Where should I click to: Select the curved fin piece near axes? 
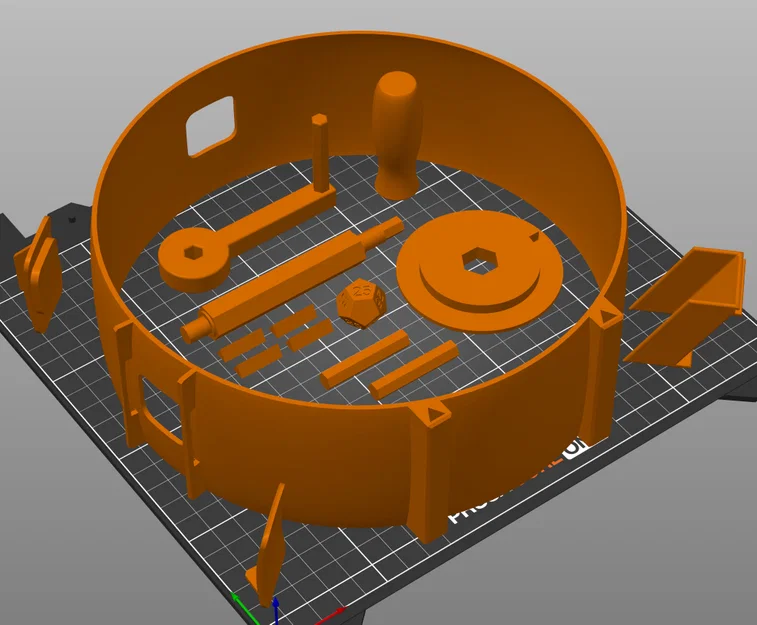[267, 545]
